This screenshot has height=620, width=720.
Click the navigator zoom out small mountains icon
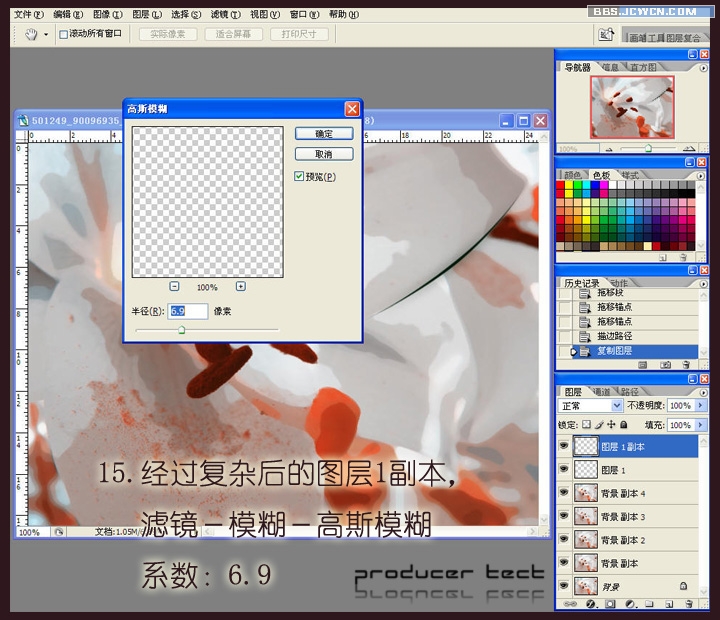(609, 149)
